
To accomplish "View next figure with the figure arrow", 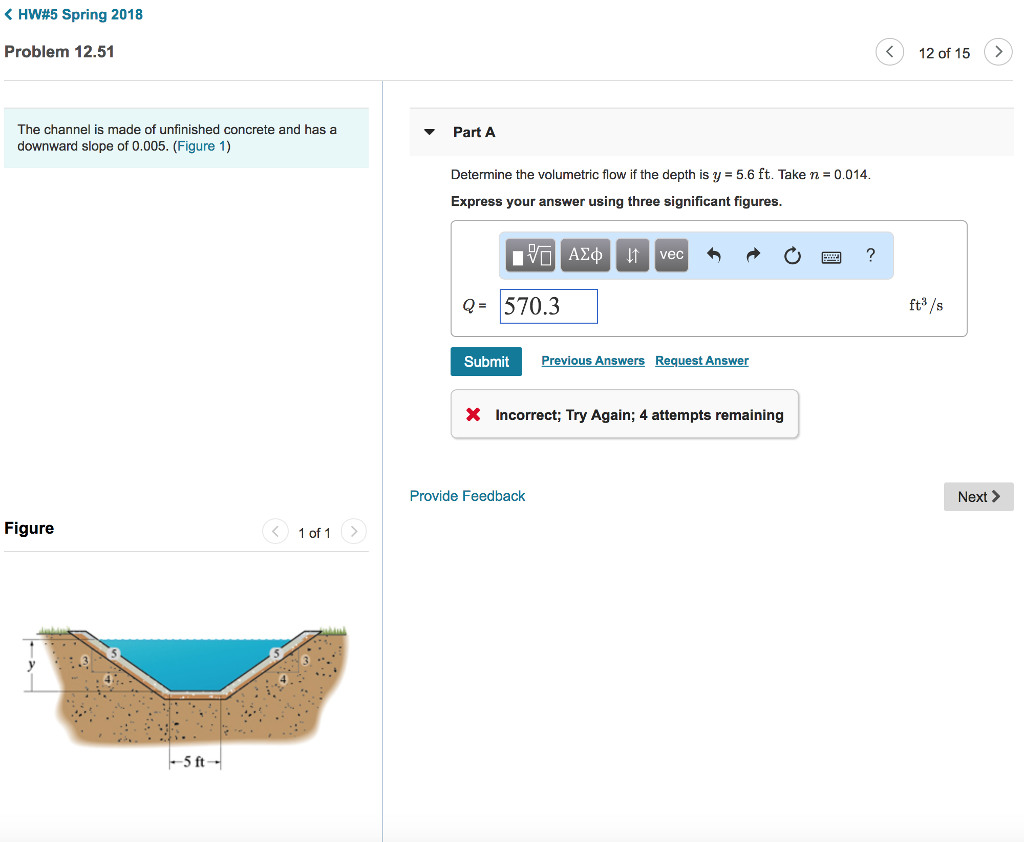I will [353, 531].
